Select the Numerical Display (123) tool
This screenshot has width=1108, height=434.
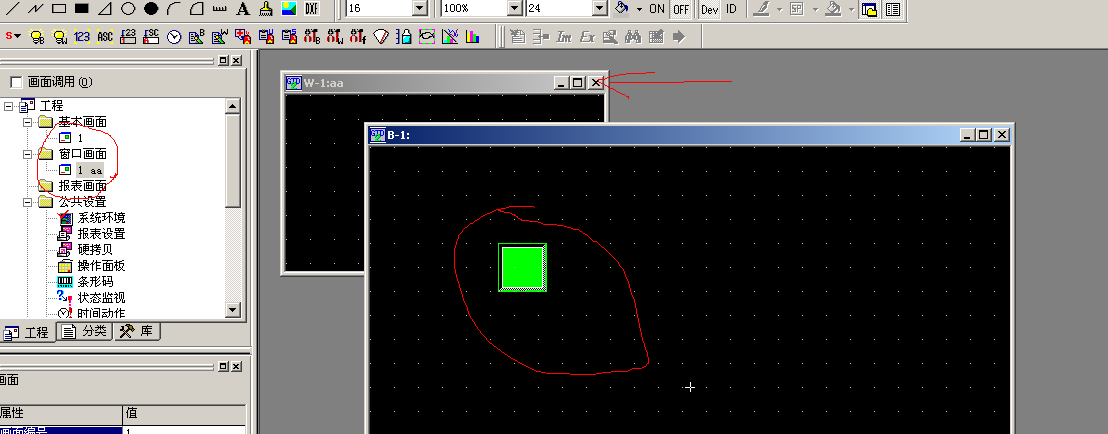coord(82,37)
